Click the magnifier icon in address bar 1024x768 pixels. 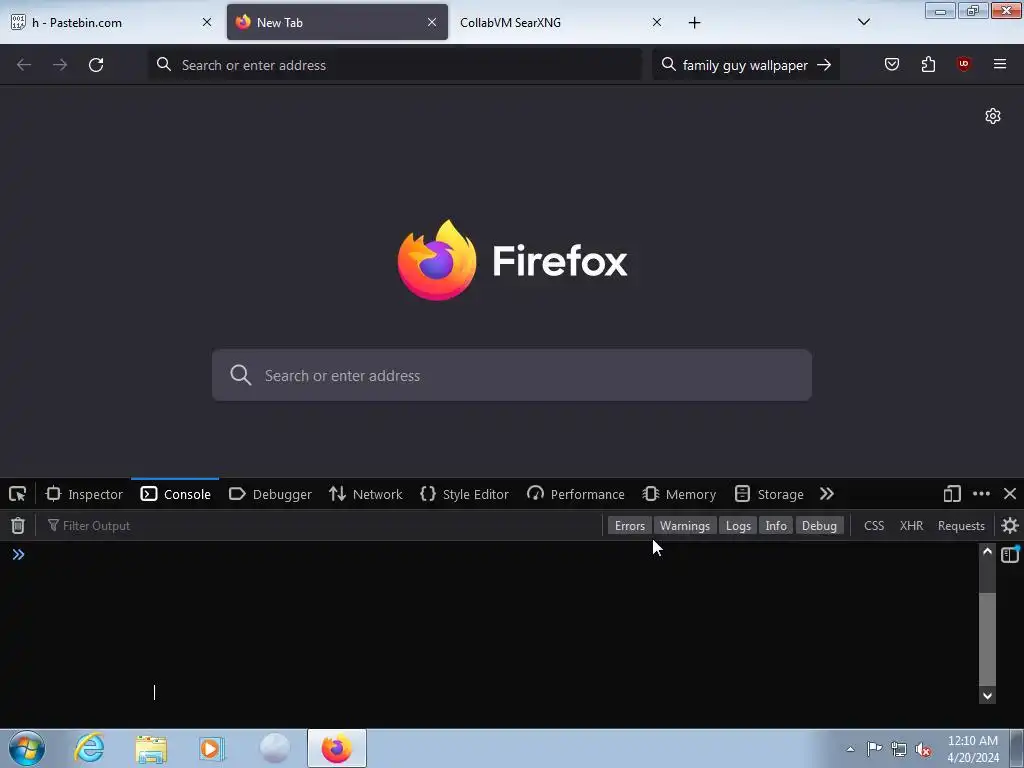(x=164, y=64)
